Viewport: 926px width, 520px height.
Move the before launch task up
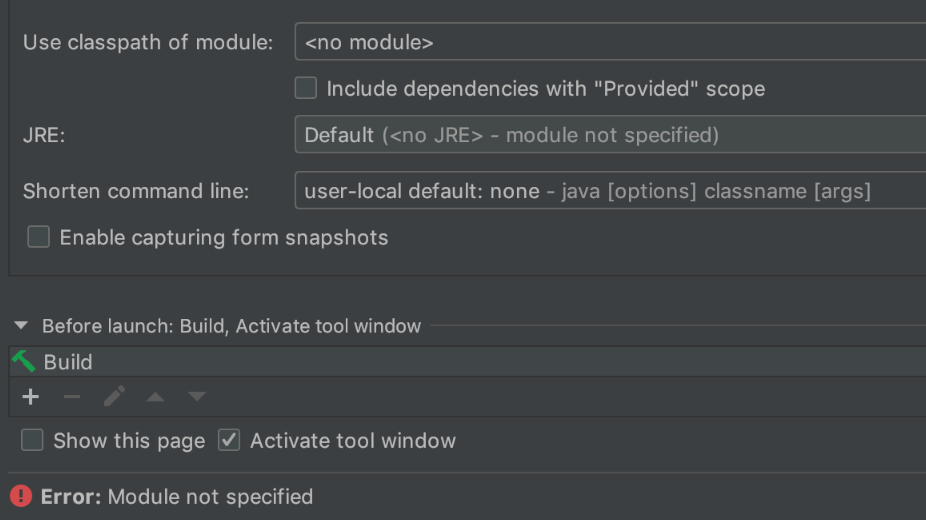click(x=155, y=397)
